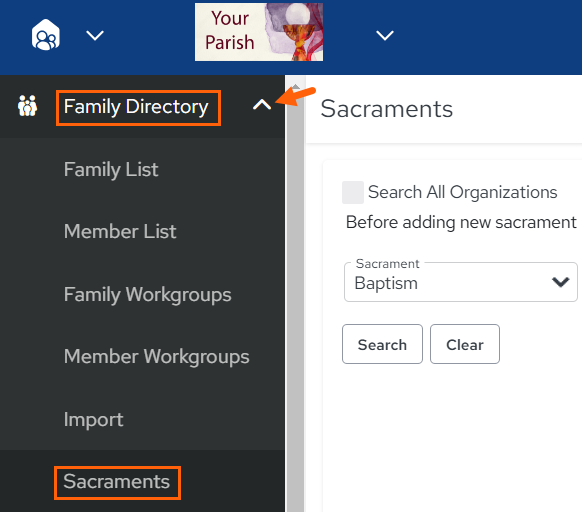Image resolution: width=582 pixels, height=512 pixels.
Task: Expand the chevron beside Your Parish logo
Action: 385,36
